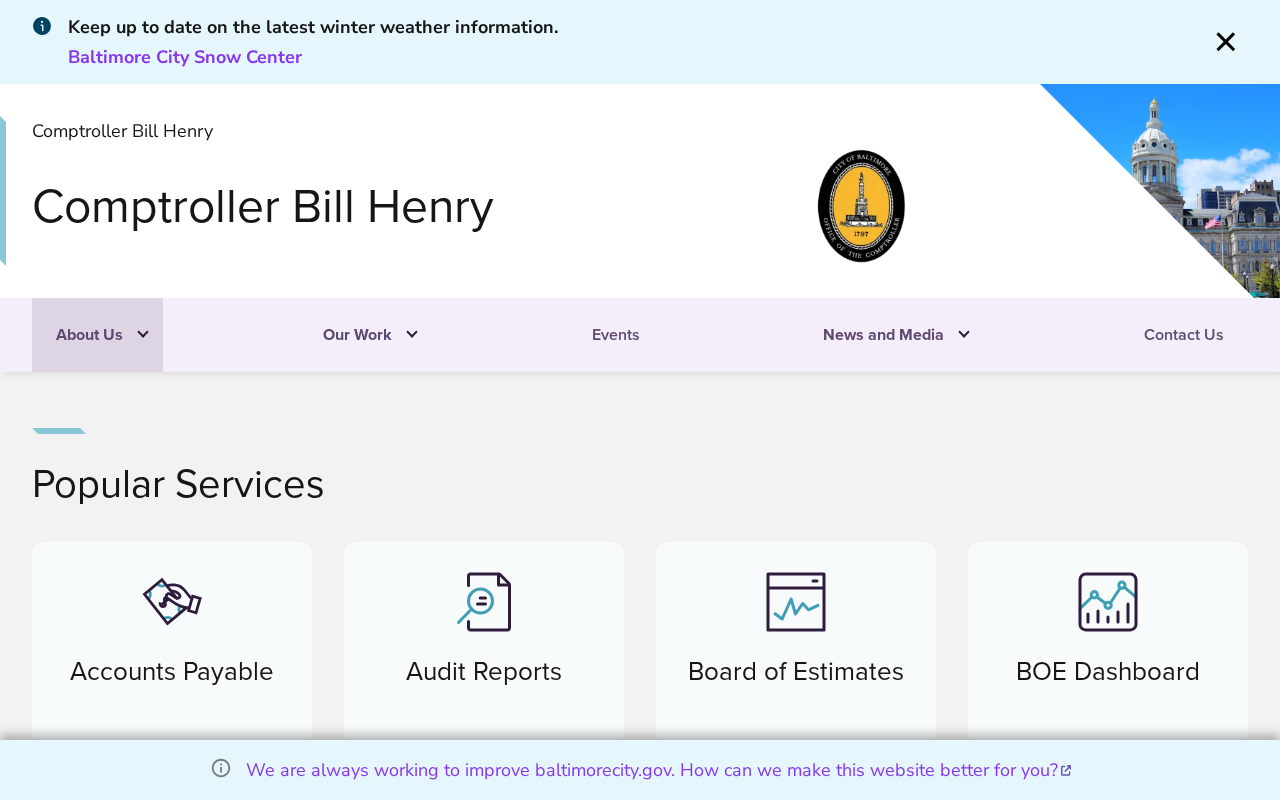Viewport: 1280px width, 800px height.
Task: Click the info icon in feedback bar
Action: [x=221, y=768]
